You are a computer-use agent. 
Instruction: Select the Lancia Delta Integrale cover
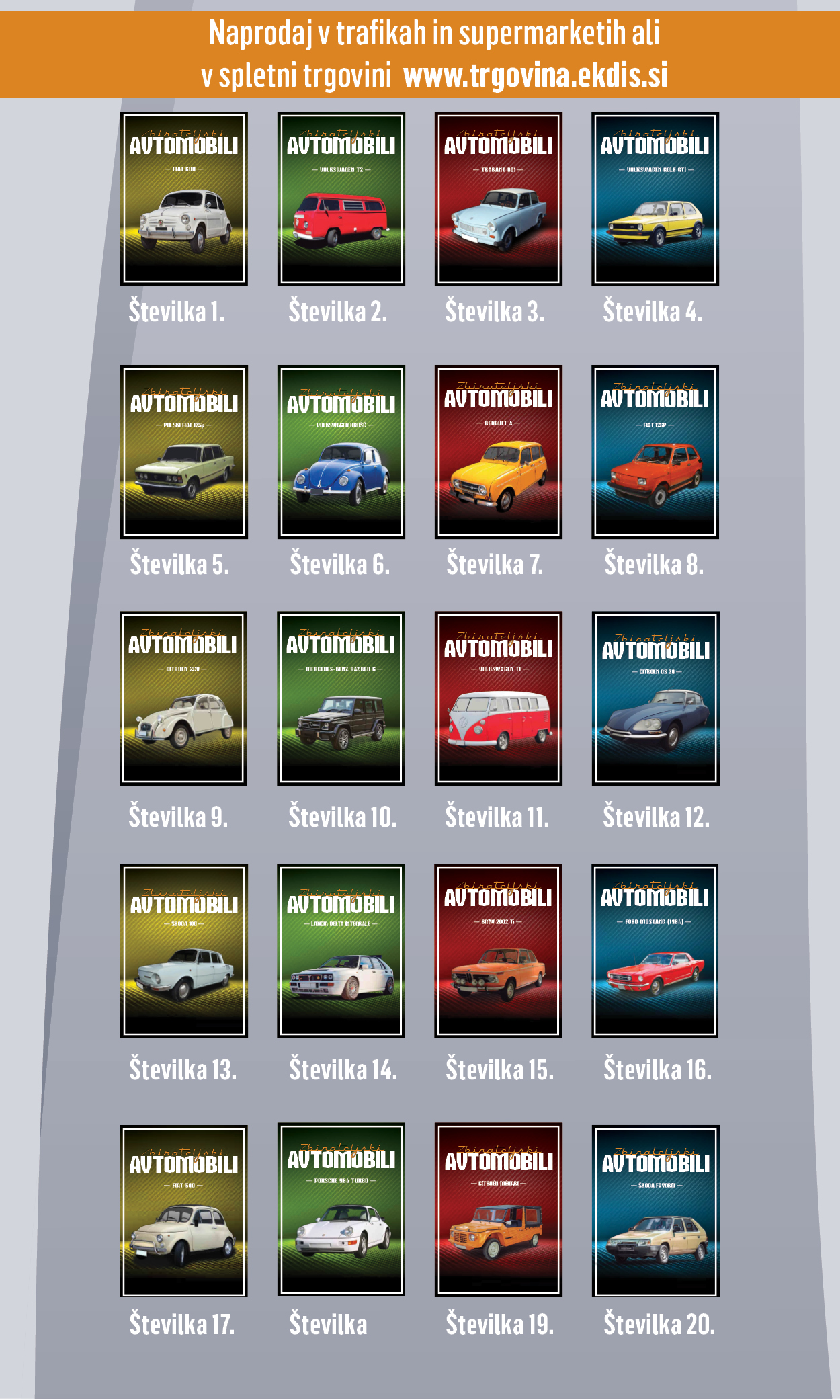pos(341,951)
